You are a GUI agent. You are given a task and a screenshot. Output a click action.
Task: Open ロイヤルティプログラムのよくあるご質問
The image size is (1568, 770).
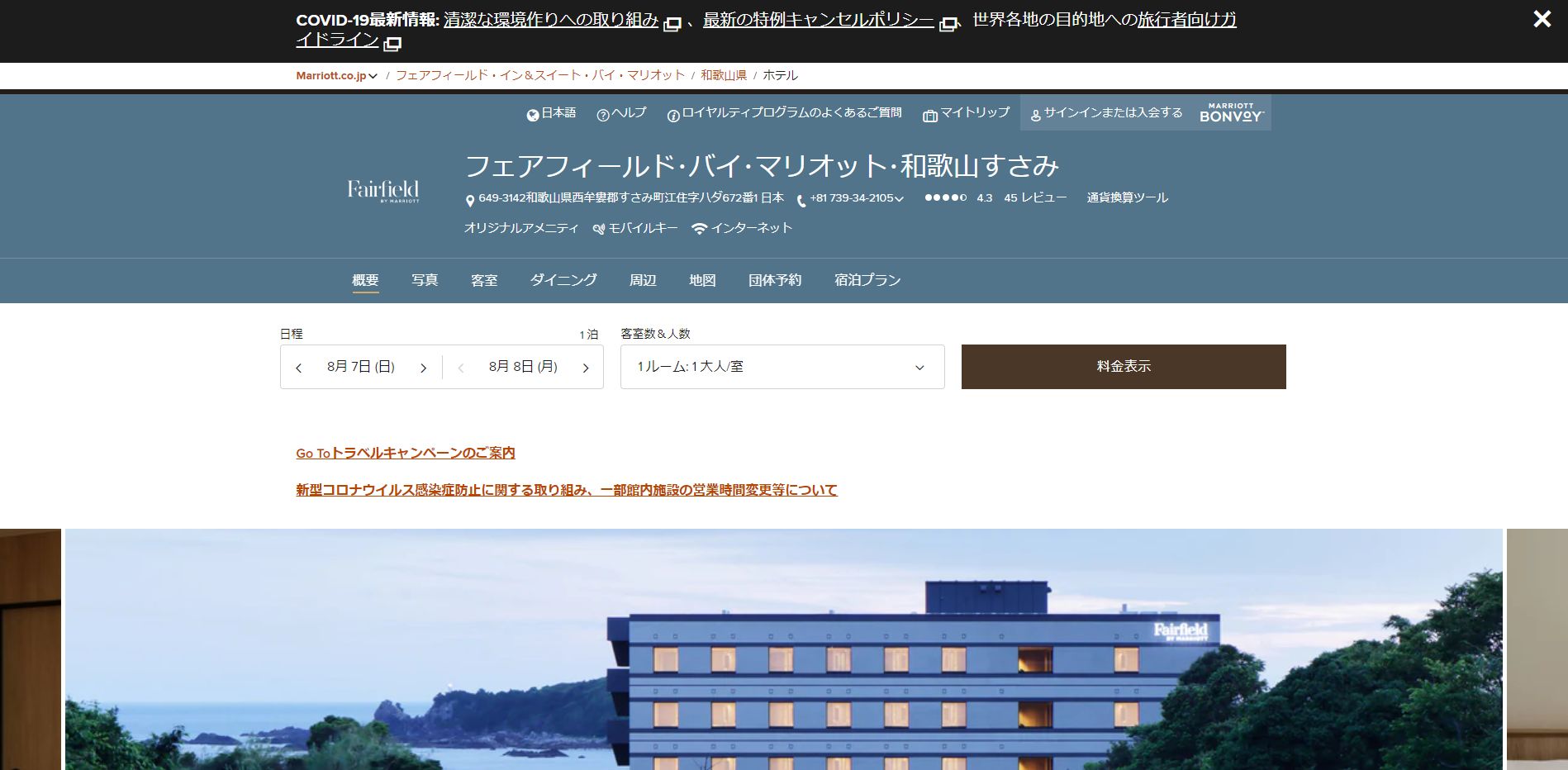pyautogui.click(x=791, y=112)
